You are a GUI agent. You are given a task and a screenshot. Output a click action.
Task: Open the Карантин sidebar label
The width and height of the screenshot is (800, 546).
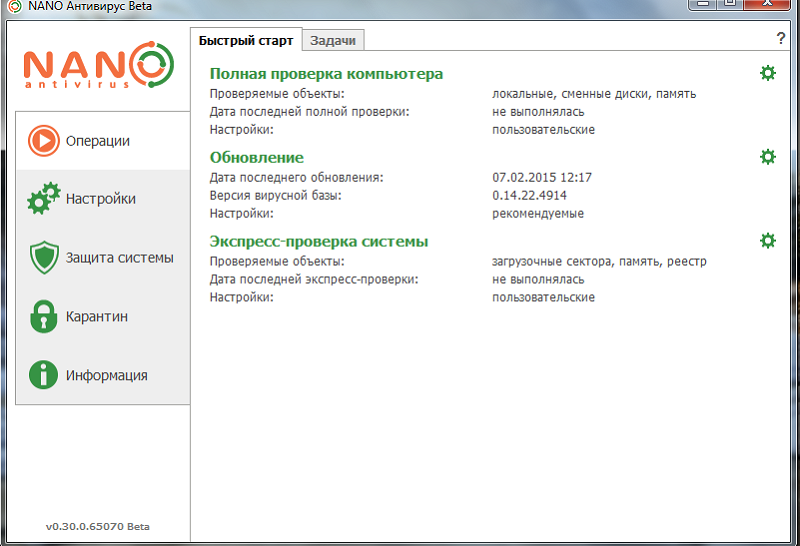[97, 317]
